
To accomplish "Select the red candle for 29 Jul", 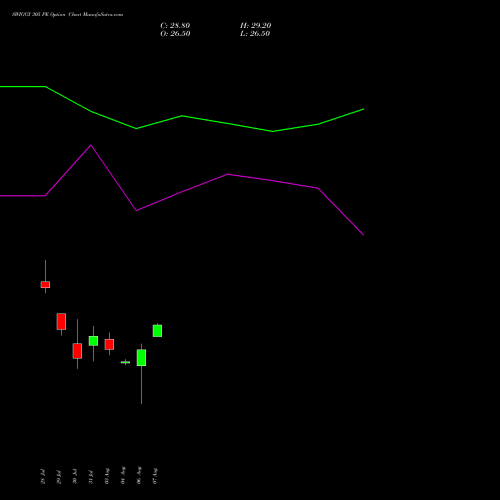I will [x=61, y=321].
